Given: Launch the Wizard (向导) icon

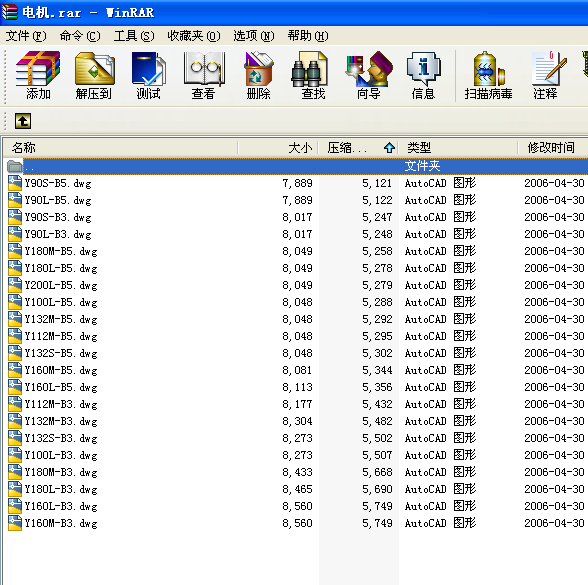Looking at the screenshot, I should pyautogui.click(x=369, y=69).
